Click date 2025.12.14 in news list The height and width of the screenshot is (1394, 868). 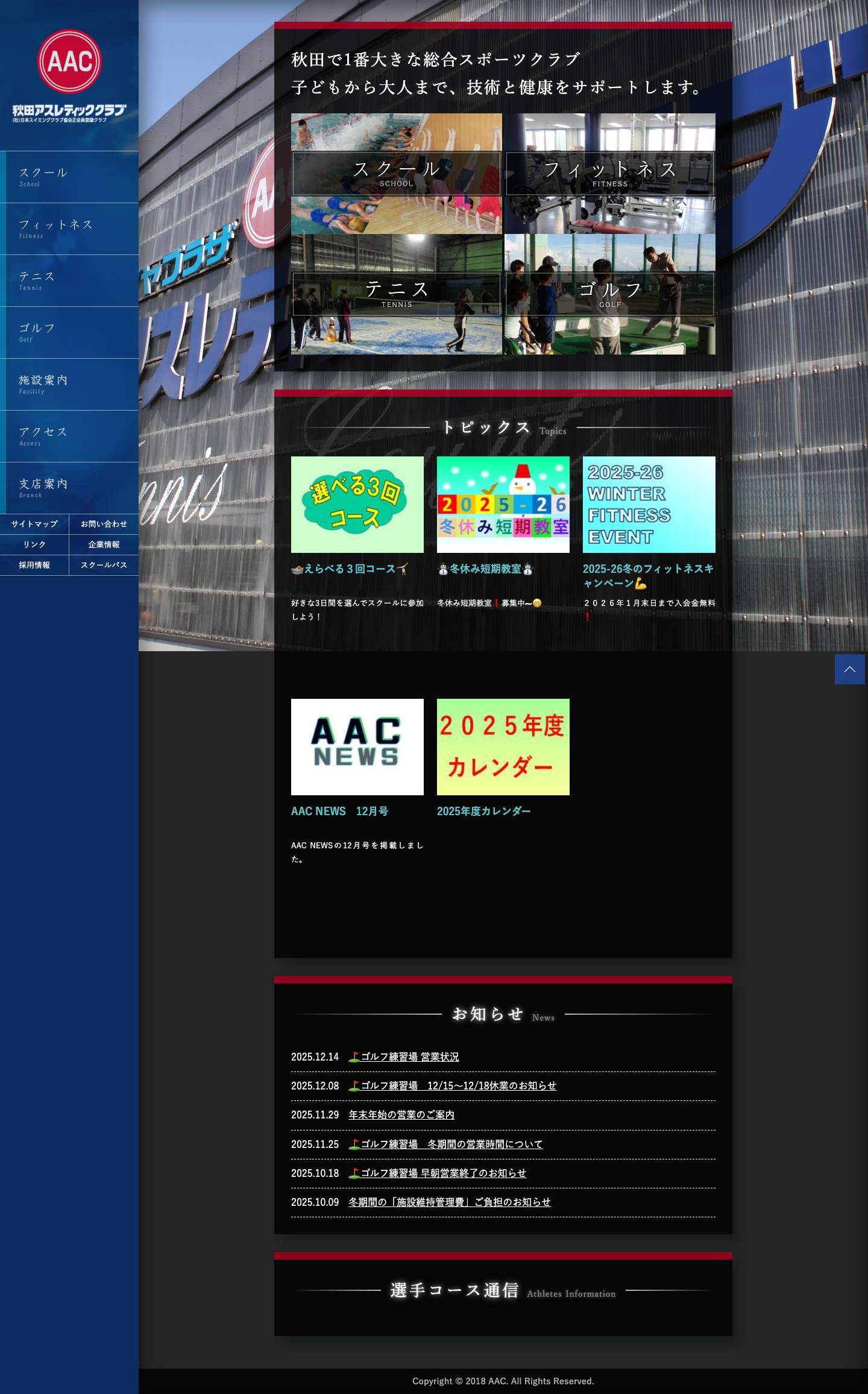[315, 1057]
